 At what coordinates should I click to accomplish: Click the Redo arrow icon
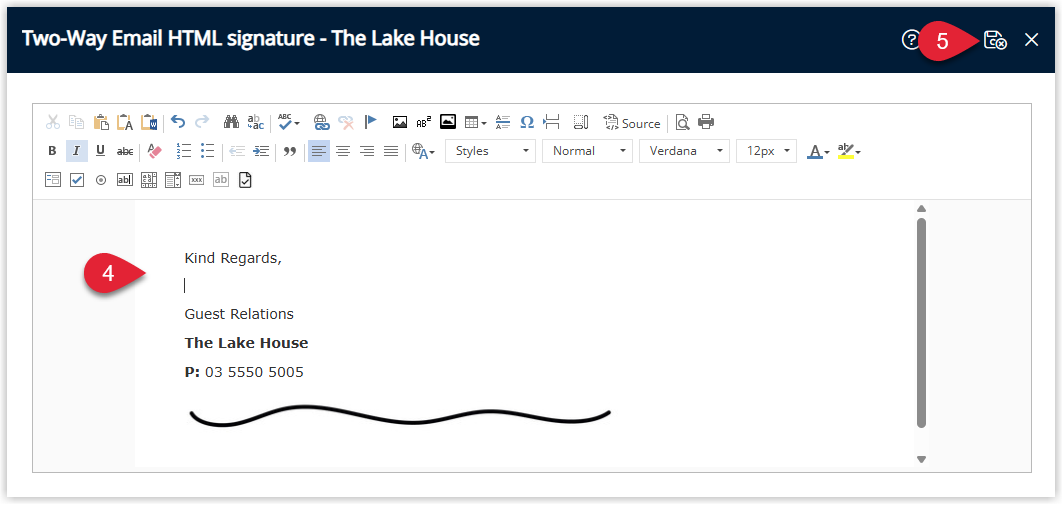click(202, 122)
